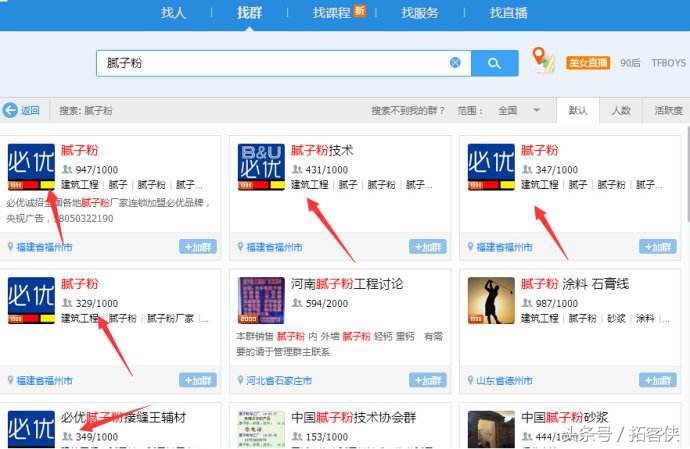
Task: Click 加群 button for the 347/1000 group
Action: click(x=657, y=247)
